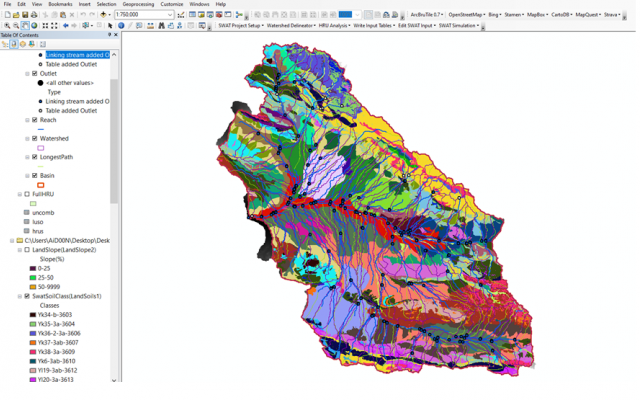
Task: Select the Zoom In tool
Action: pos(7,25)
